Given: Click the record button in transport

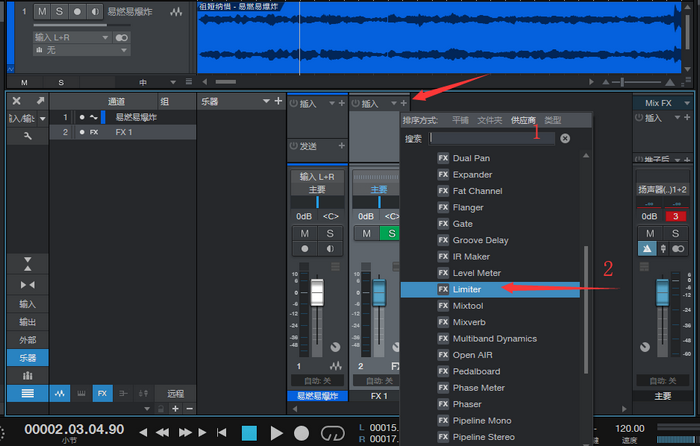Looking at the screenshot, I should (x=302, y=432).
